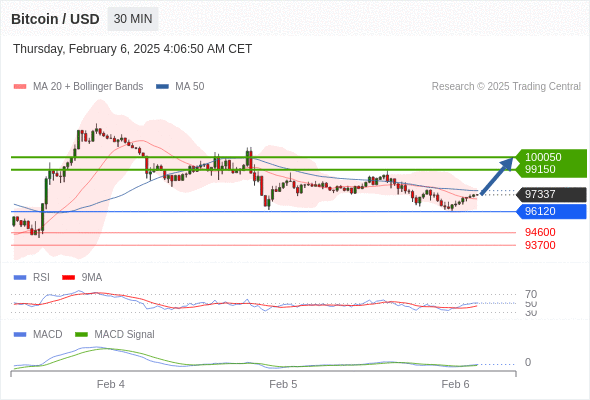Click the Feb 4 date marker
The width and height of the screenshot is (590, 400).
[x=111, y=384]
